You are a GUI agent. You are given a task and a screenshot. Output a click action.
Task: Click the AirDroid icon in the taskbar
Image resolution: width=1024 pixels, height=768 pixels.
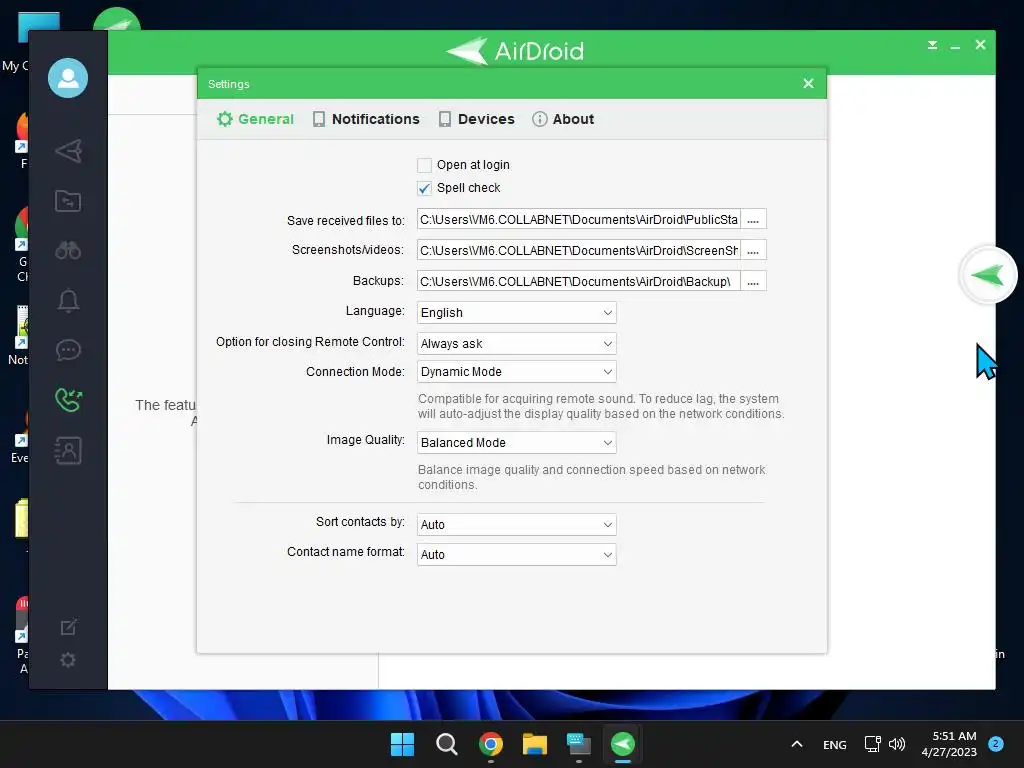[622, 744]
